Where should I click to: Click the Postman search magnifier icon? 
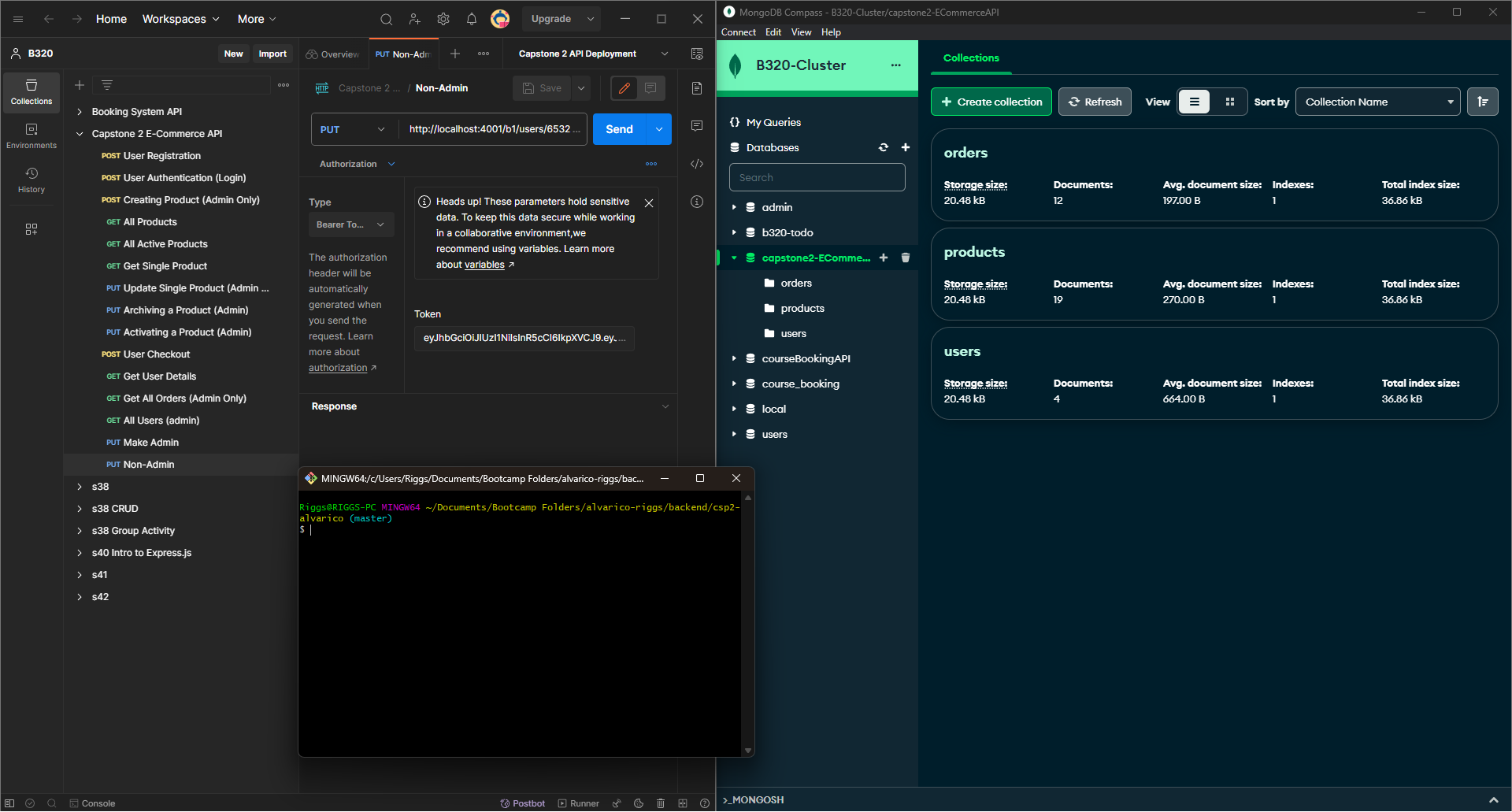386,19
